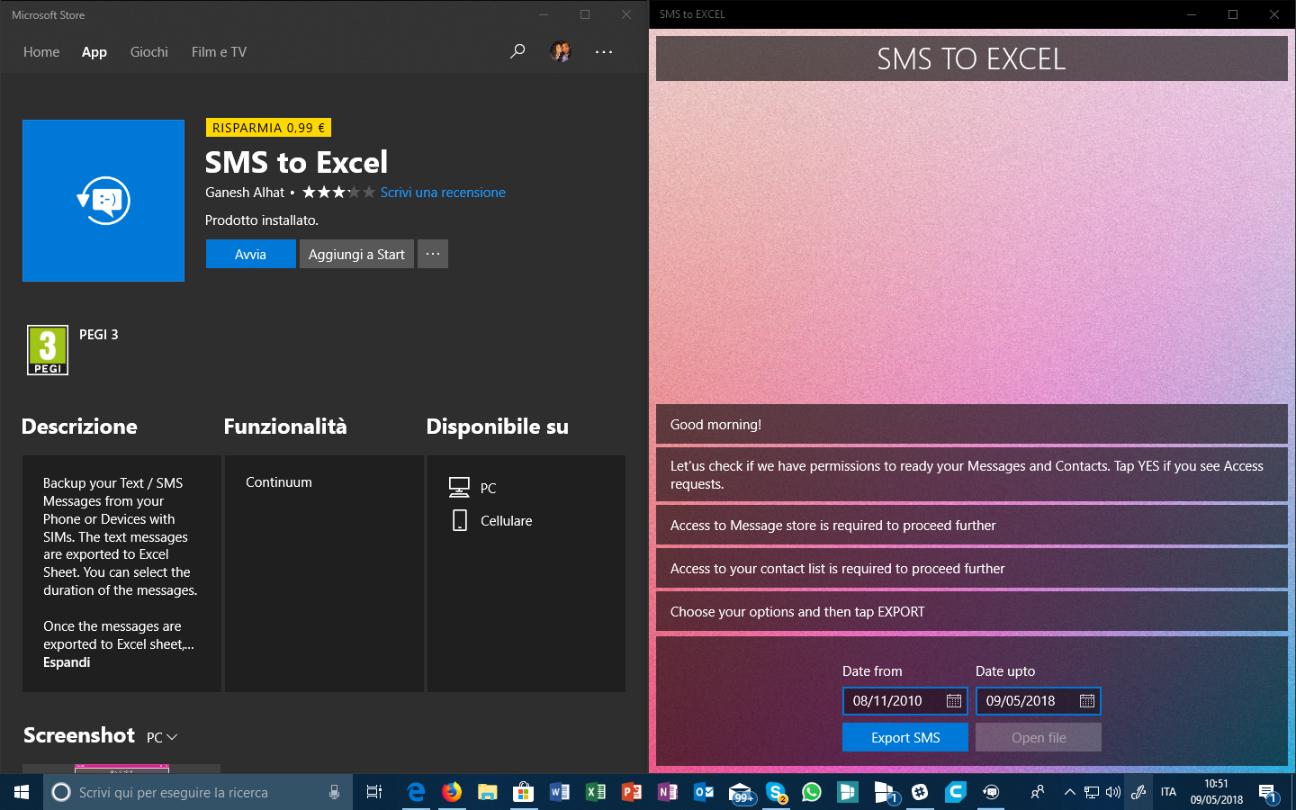Open Scrivi una recensione link

click(x=443, y=192)
